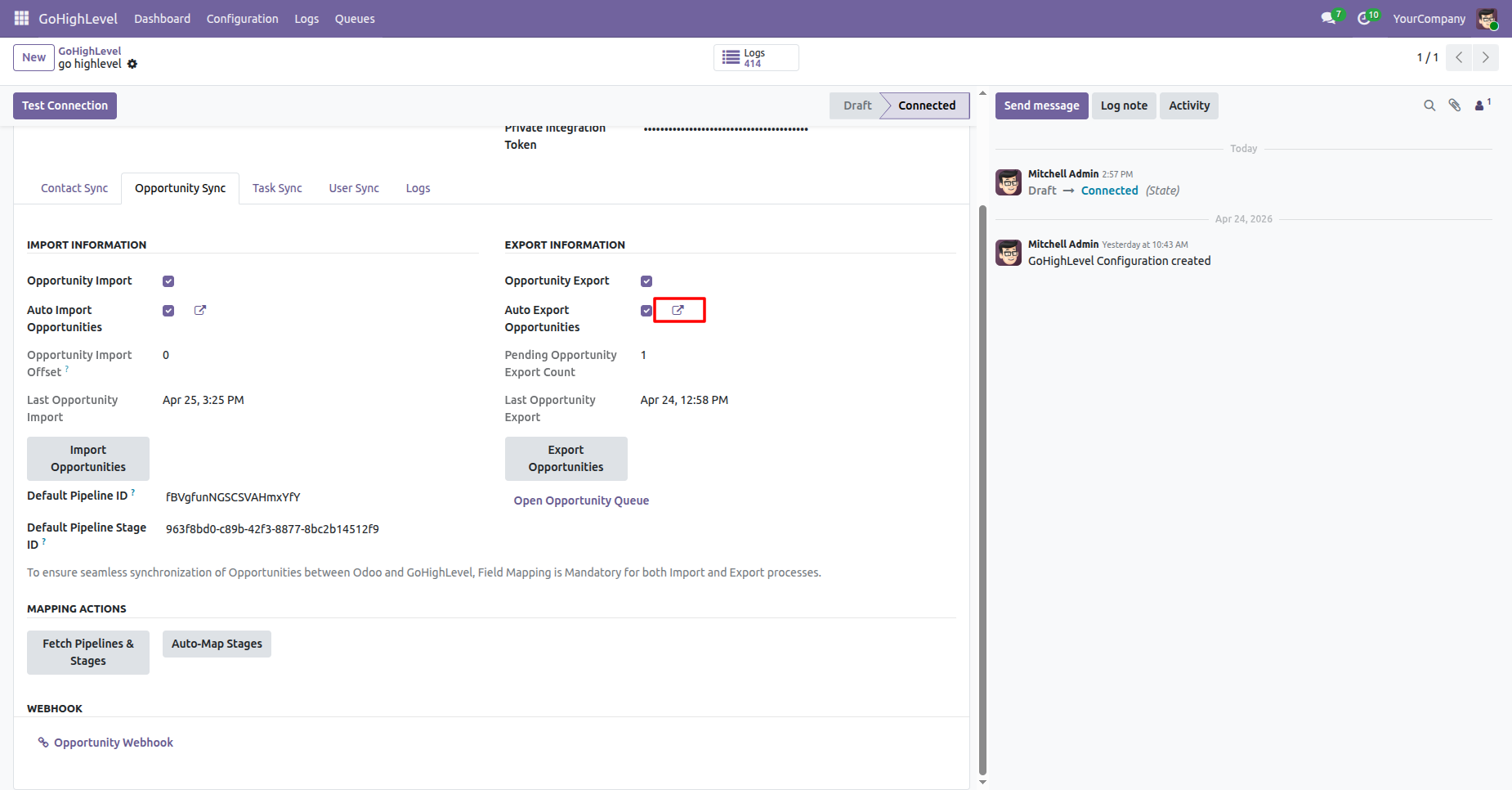Image resolution: width=1512 pixels, height=790 pixels.
Task: Open external link icon beside Auto Import Opportunities
Action: coord(200,310)
